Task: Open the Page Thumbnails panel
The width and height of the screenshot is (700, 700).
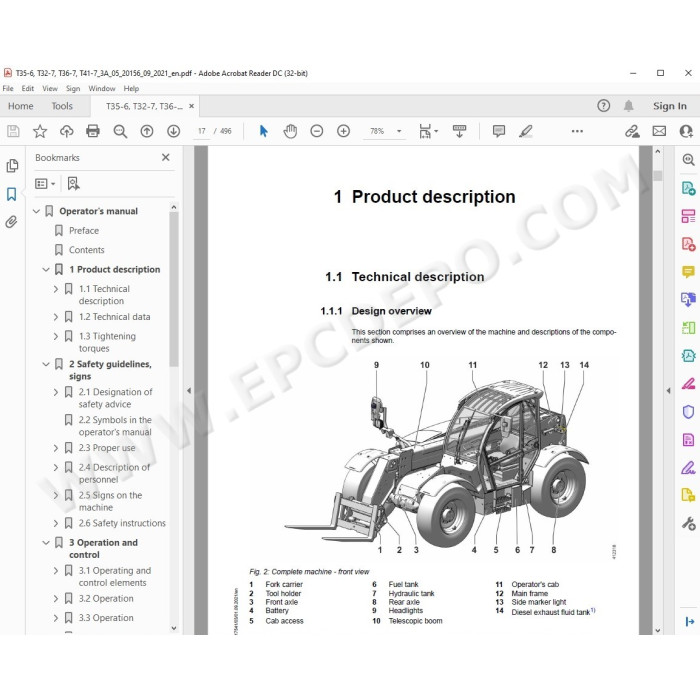Action: click(12, 166)
